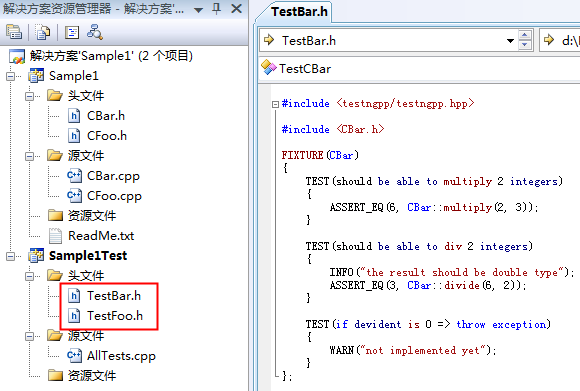This screenshot has height=391, width=580.
Task: Collapse the 源文件 folder under Sample1
Action: [x=30, y=156]
